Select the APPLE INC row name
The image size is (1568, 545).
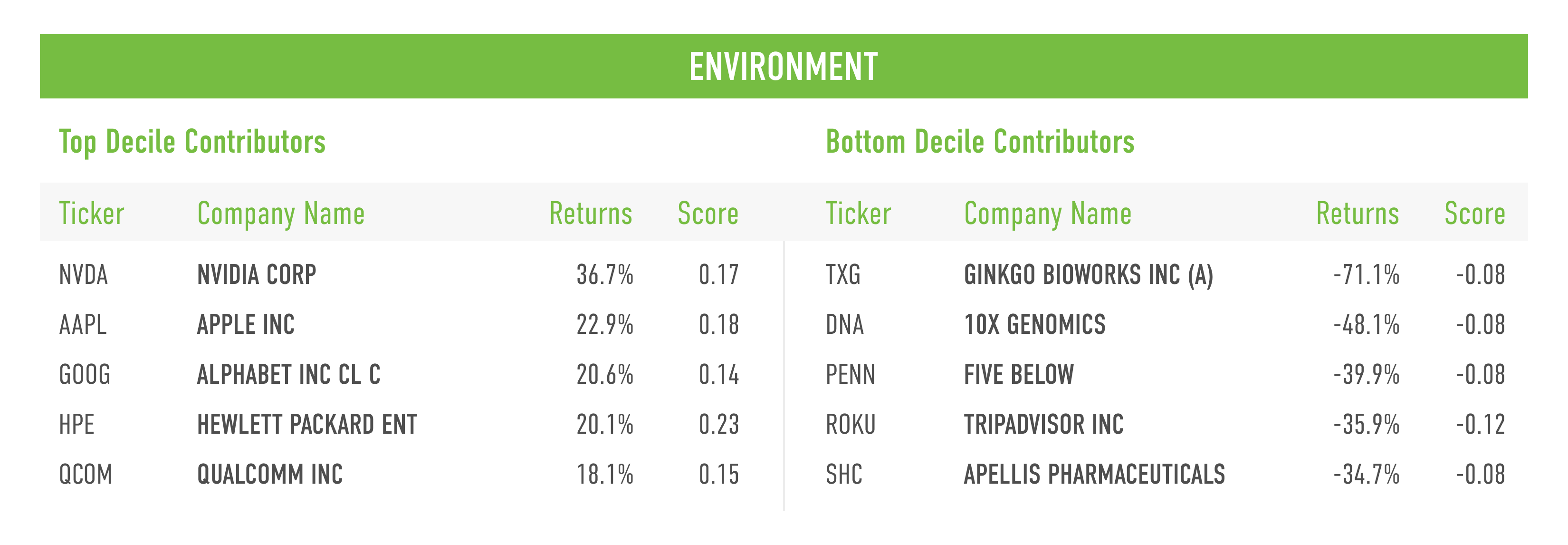(x=246, y=324)
